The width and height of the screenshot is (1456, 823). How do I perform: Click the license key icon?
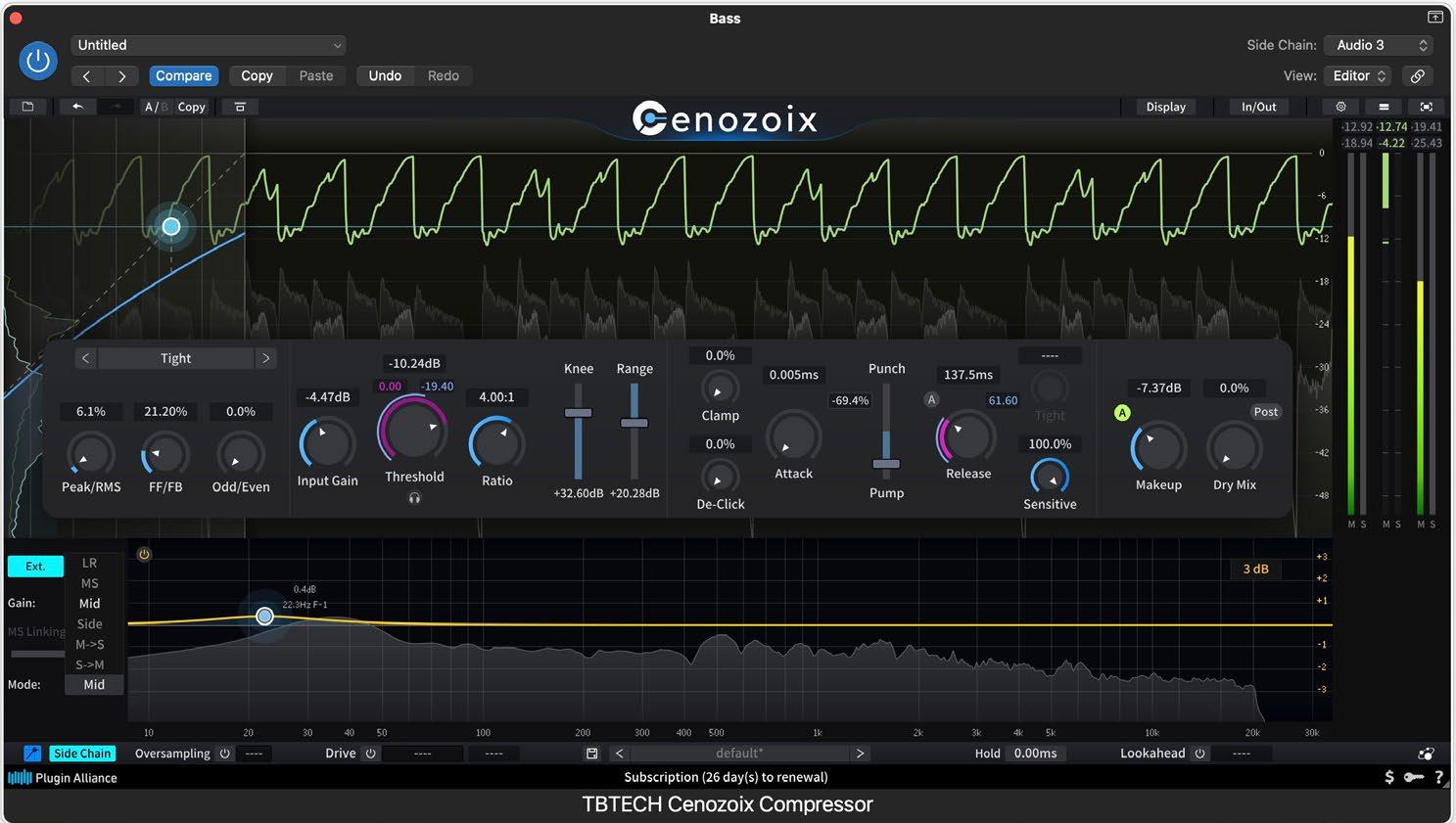click(x=1413, y=777)
